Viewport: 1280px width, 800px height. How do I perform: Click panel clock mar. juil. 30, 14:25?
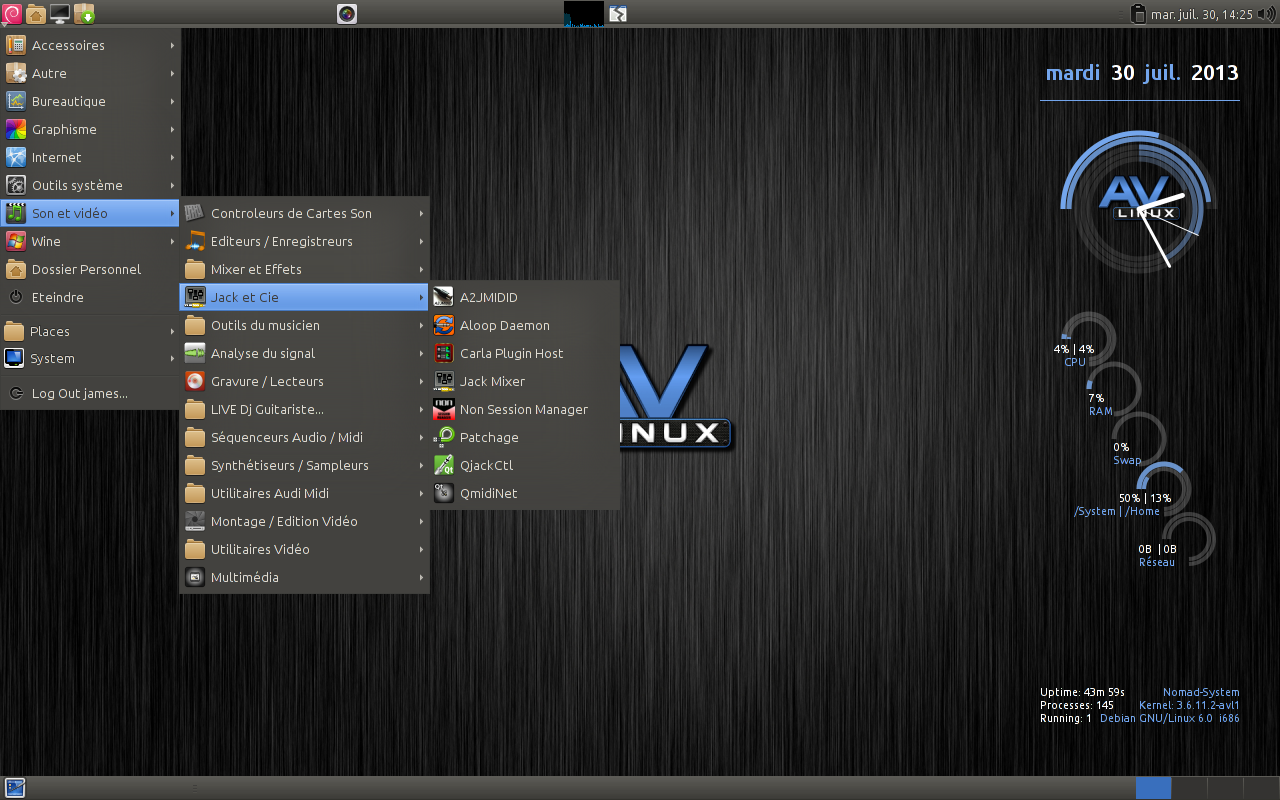coord(1201,14)
